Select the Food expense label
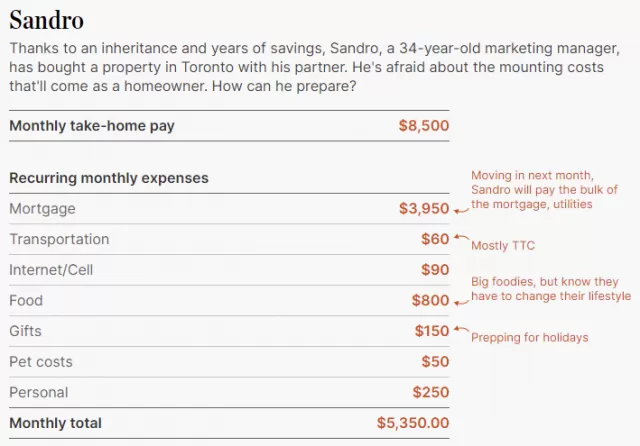Viewport: 640px width, 446px height. (26, 300)
